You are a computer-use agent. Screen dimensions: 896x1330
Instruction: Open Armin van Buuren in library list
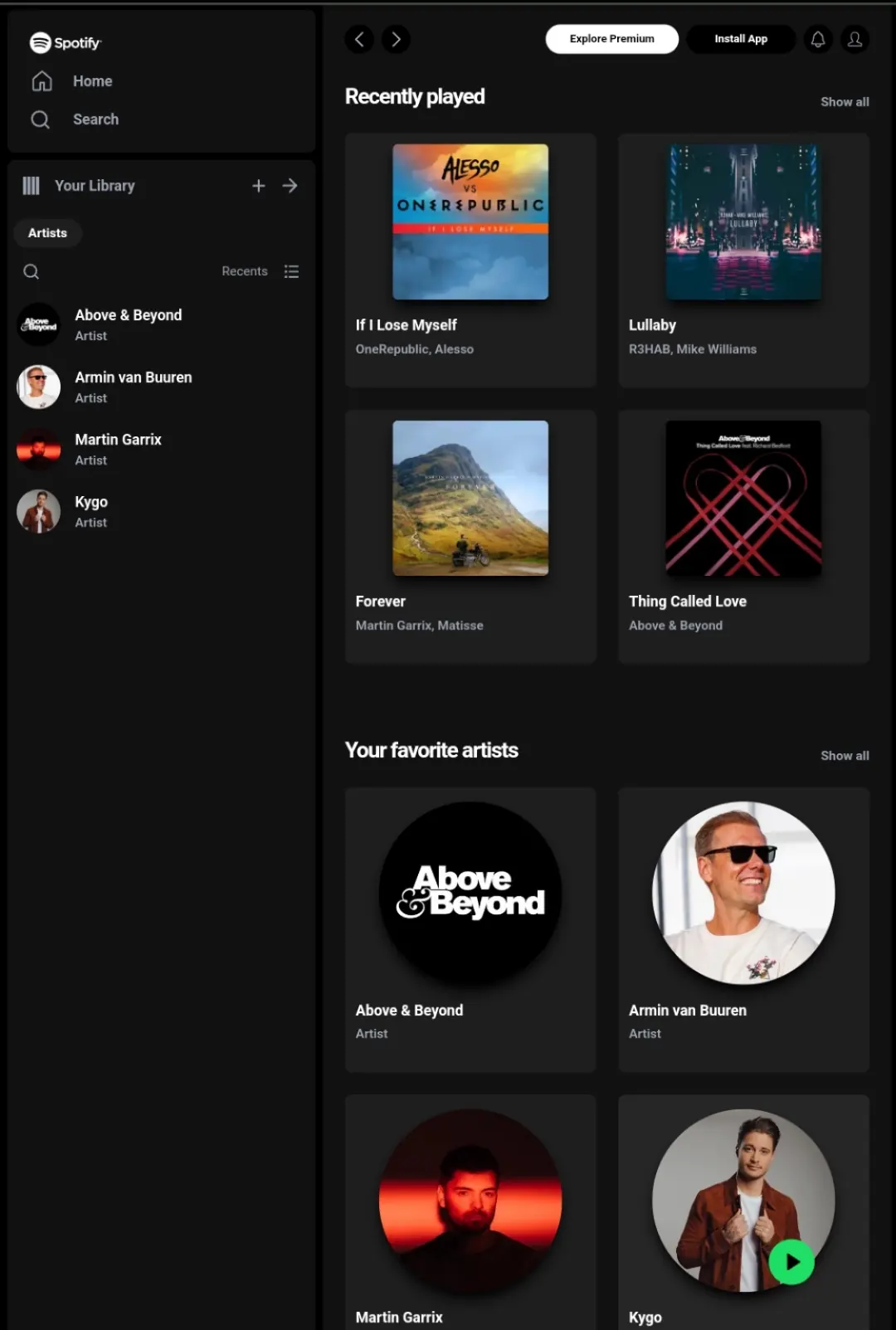point(162,387)
